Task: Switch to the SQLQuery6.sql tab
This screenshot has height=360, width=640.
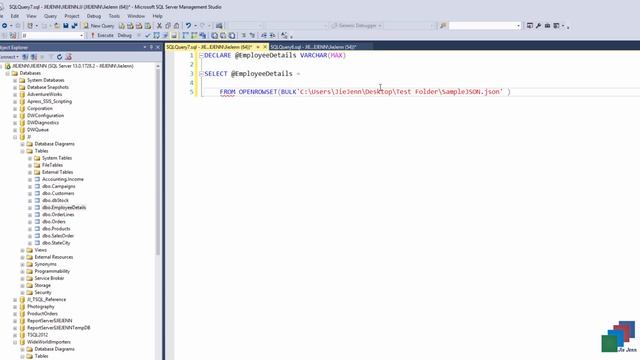Action: coord(313,47)
